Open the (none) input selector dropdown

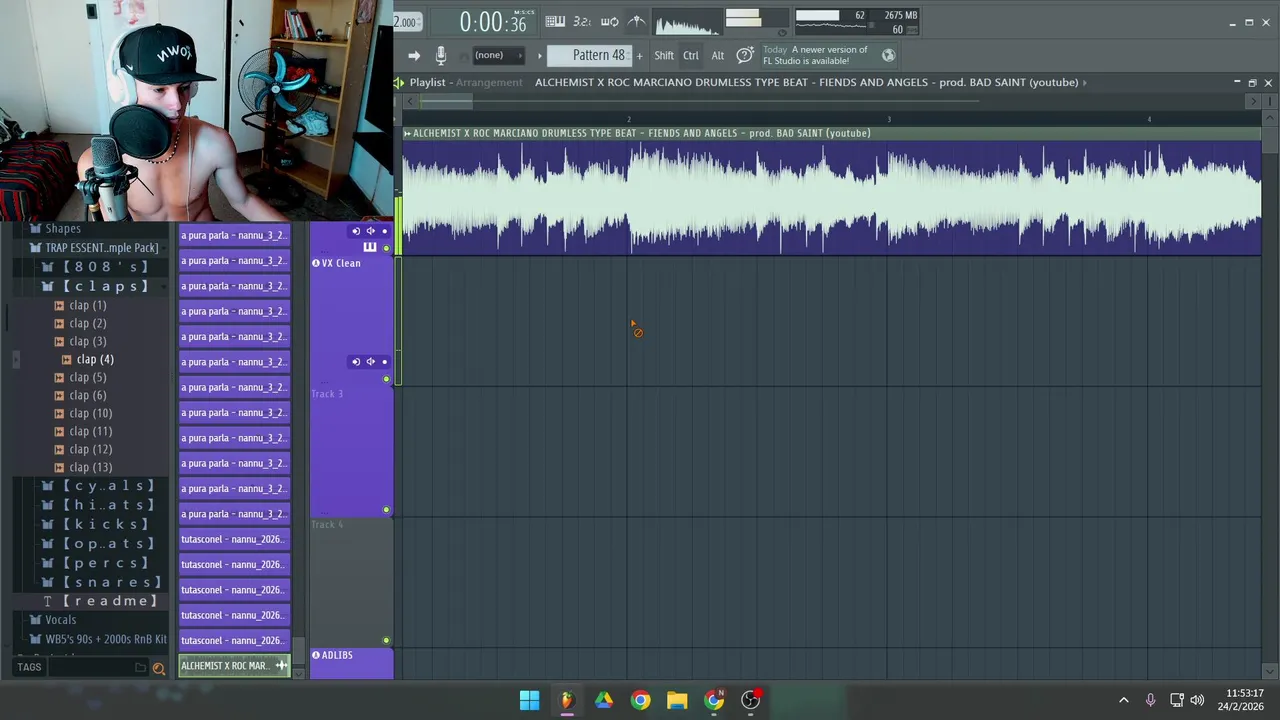497,55
